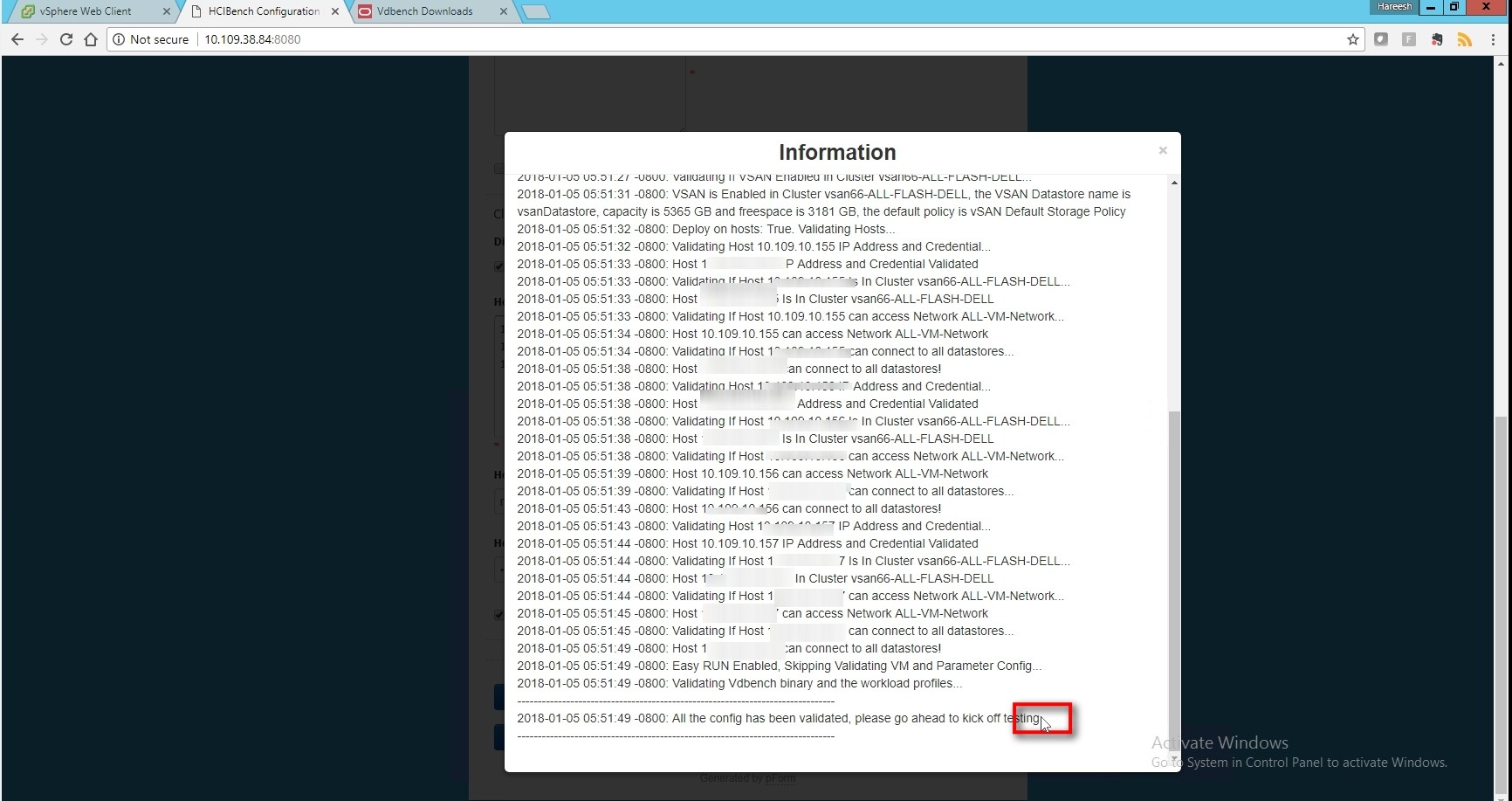Open the orange RSS feed extension
The width and height of the screenshot is (1512, 801).
click(1464, 39)
